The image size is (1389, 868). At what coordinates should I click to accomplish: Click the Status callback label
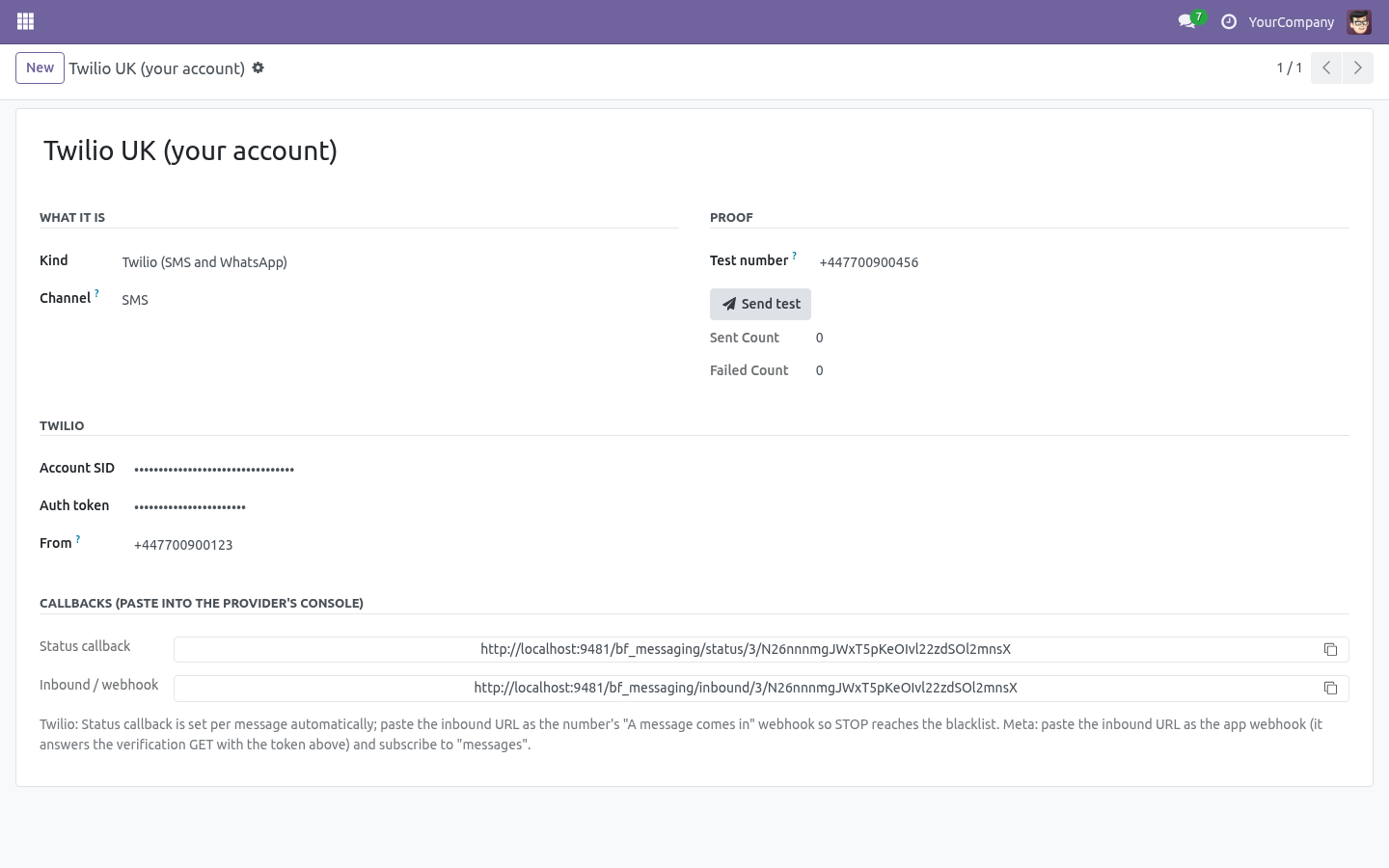pos(85,646)
